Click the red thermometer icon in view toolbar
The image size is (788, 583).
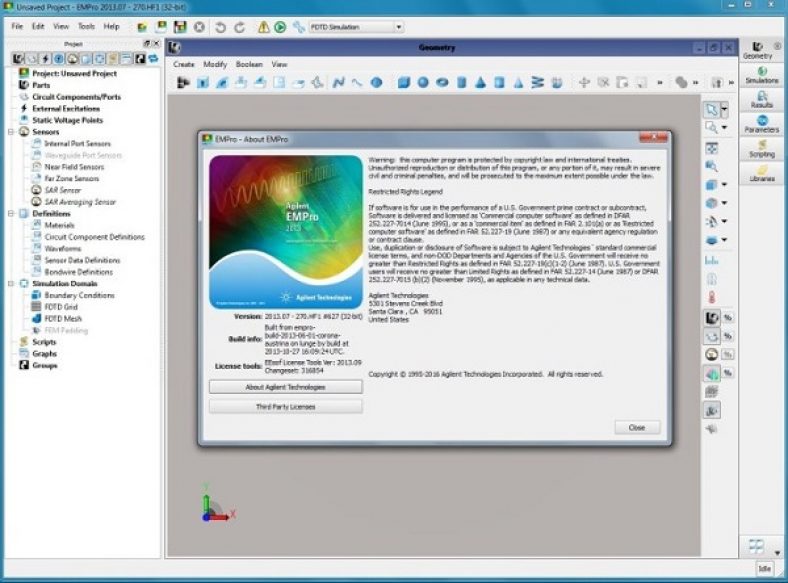point(712,297)
